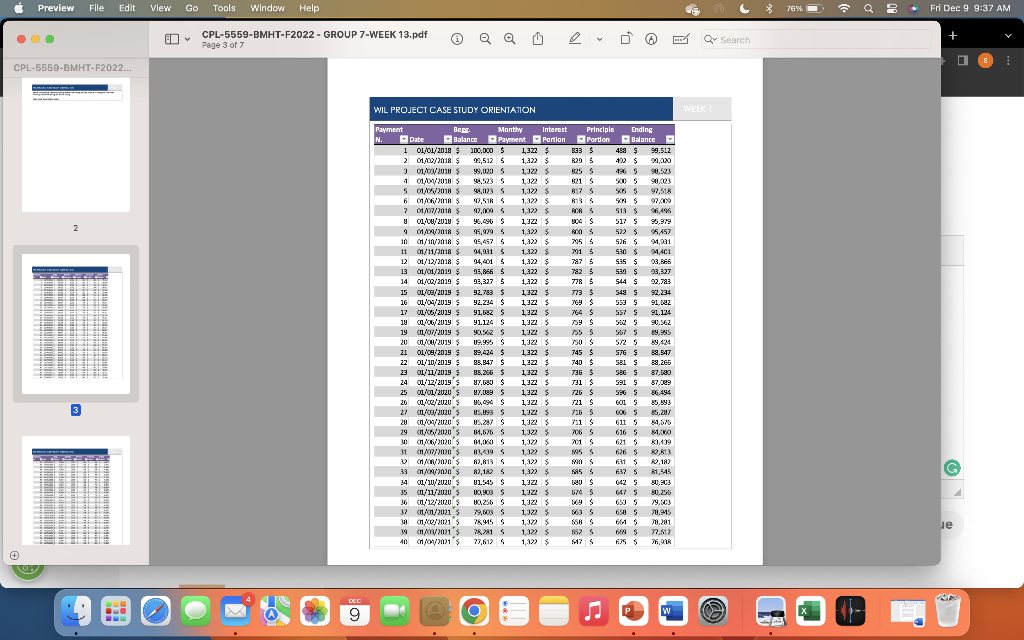Viewport: 1024px width, 640px height.
Task: Select the highlight tool circled-A icon
Action: (652, 37)
